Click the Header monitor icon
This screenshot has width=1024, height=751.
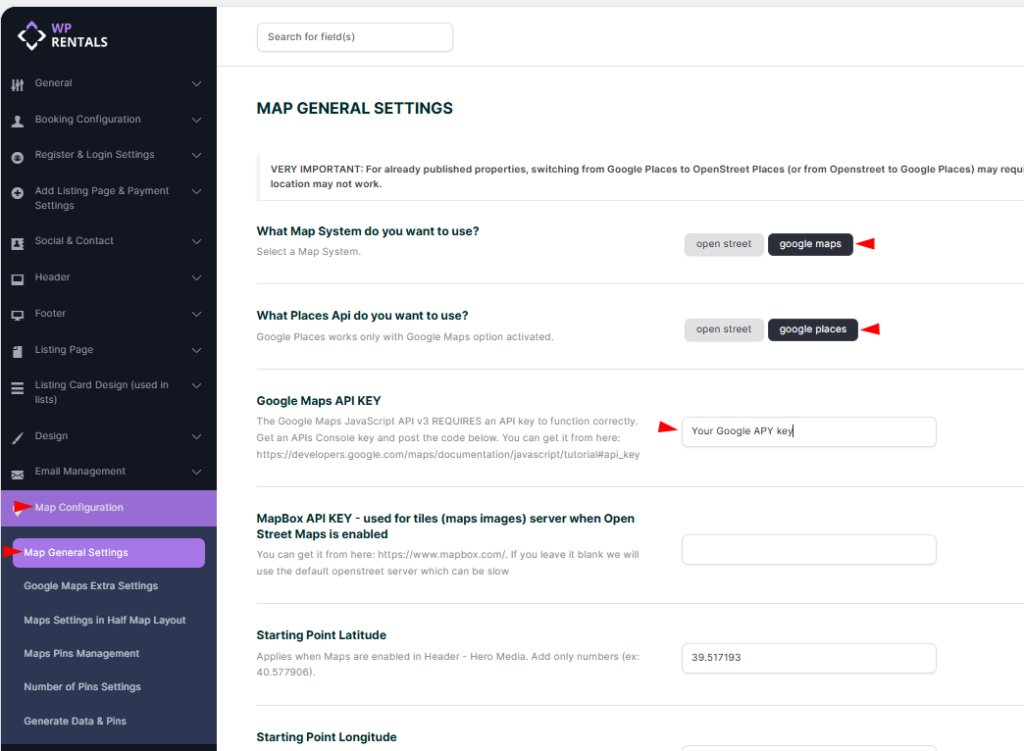18,279
